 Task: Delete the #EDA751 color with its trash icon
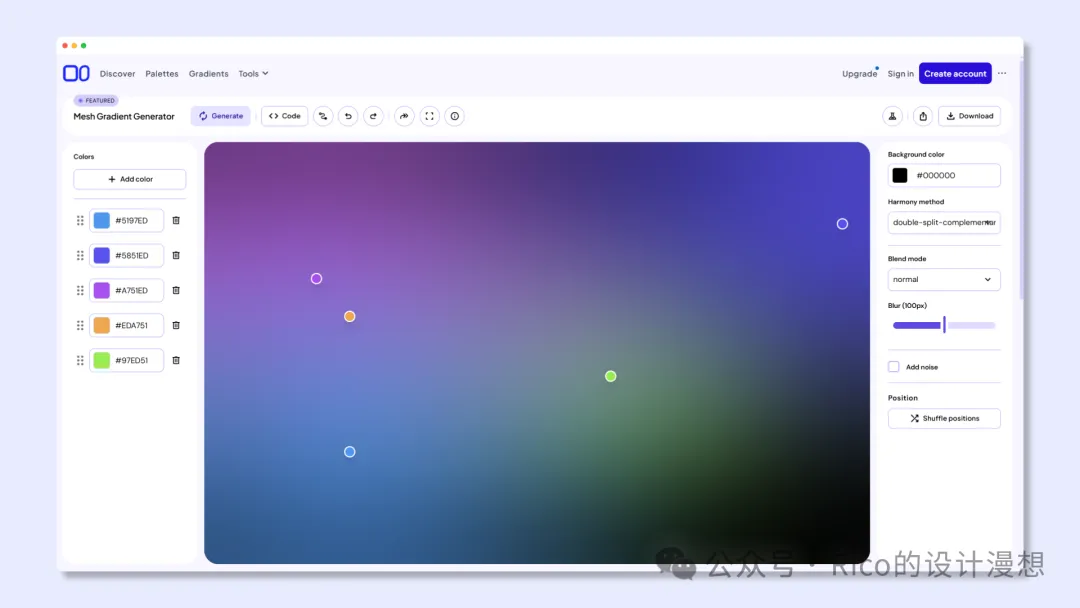176,325
